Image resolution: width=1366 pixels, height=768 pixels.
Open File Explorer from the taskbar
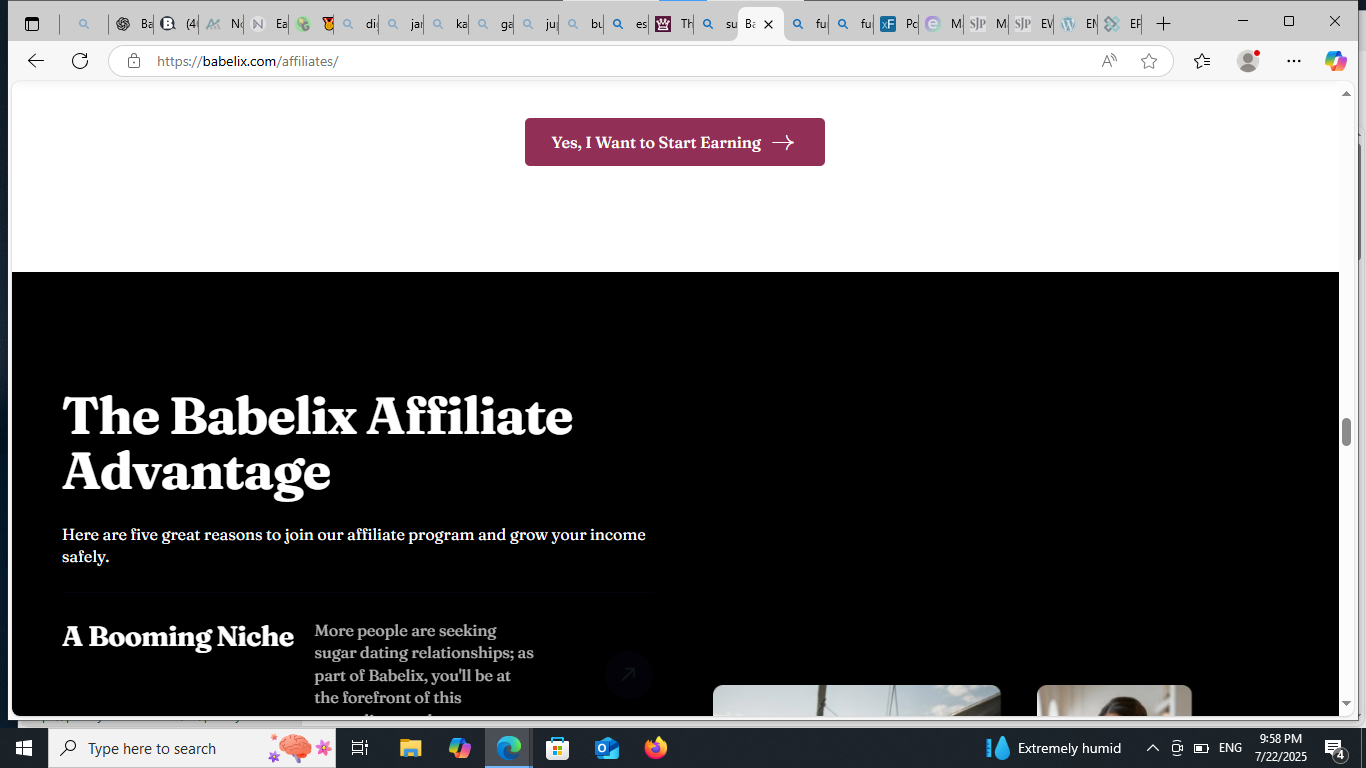410,748
